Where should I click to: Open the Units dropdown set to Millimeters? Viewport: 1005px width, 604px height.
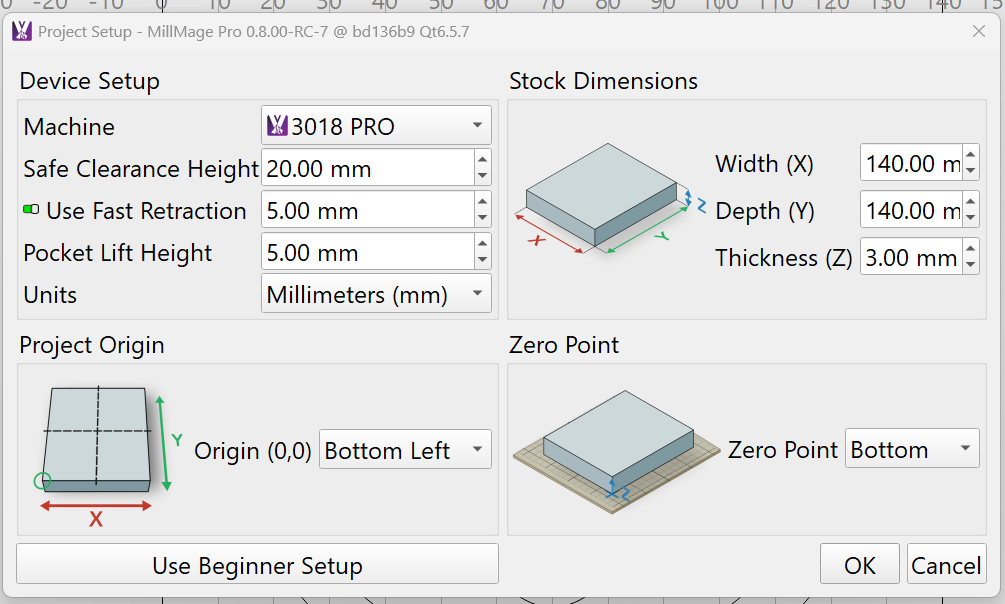376,294
